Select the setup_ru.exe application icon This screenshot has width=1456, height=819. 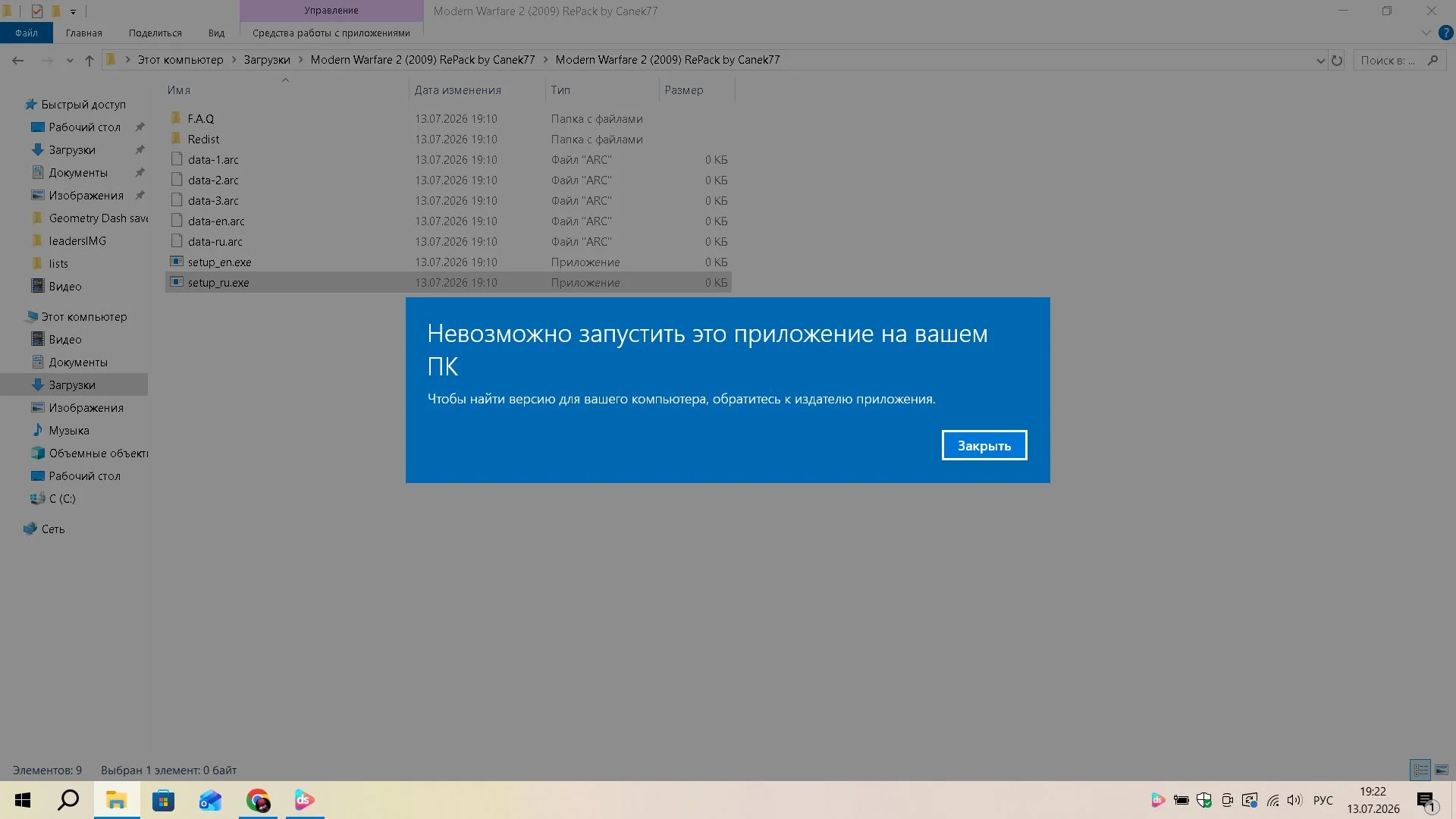tap(177, 282)
